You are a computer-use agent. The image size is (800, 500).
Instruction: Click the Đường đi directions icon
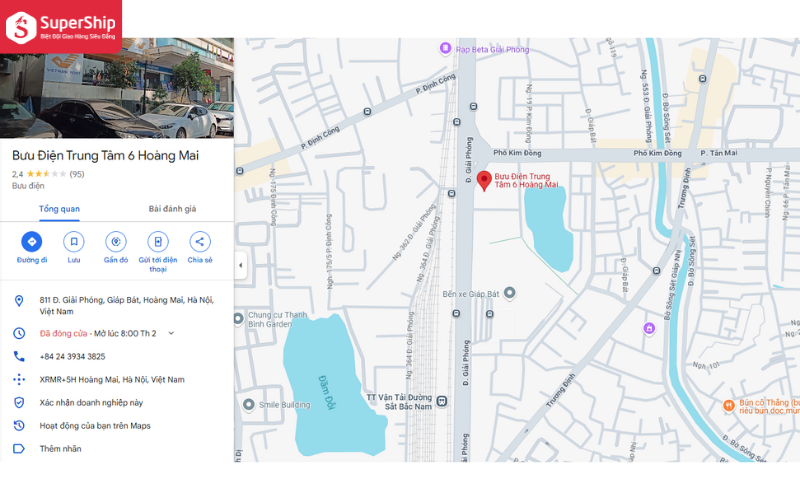(32, 242)
